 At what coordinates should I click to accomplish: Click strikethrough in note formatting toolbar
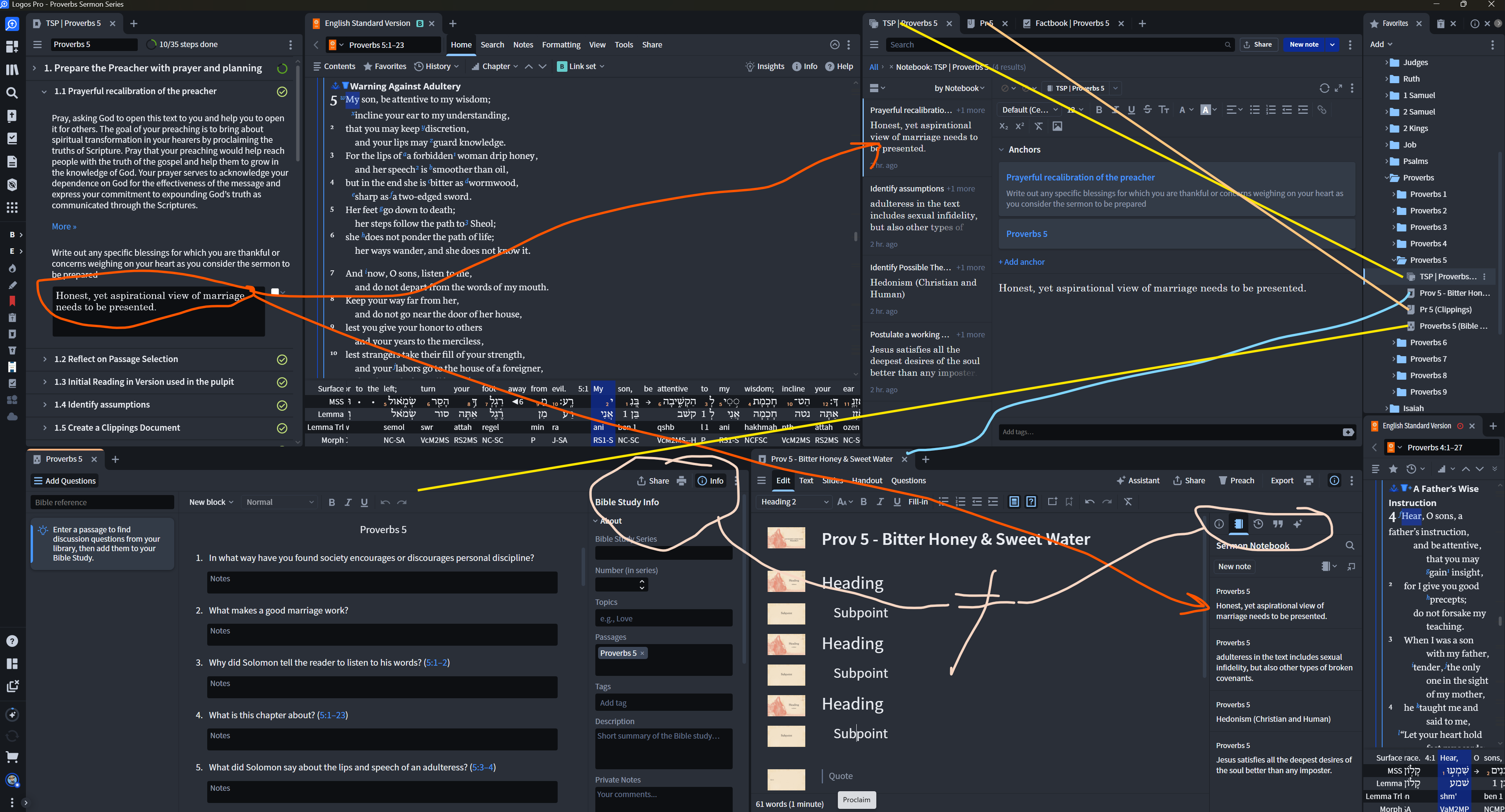click(x=1147, y=110)
